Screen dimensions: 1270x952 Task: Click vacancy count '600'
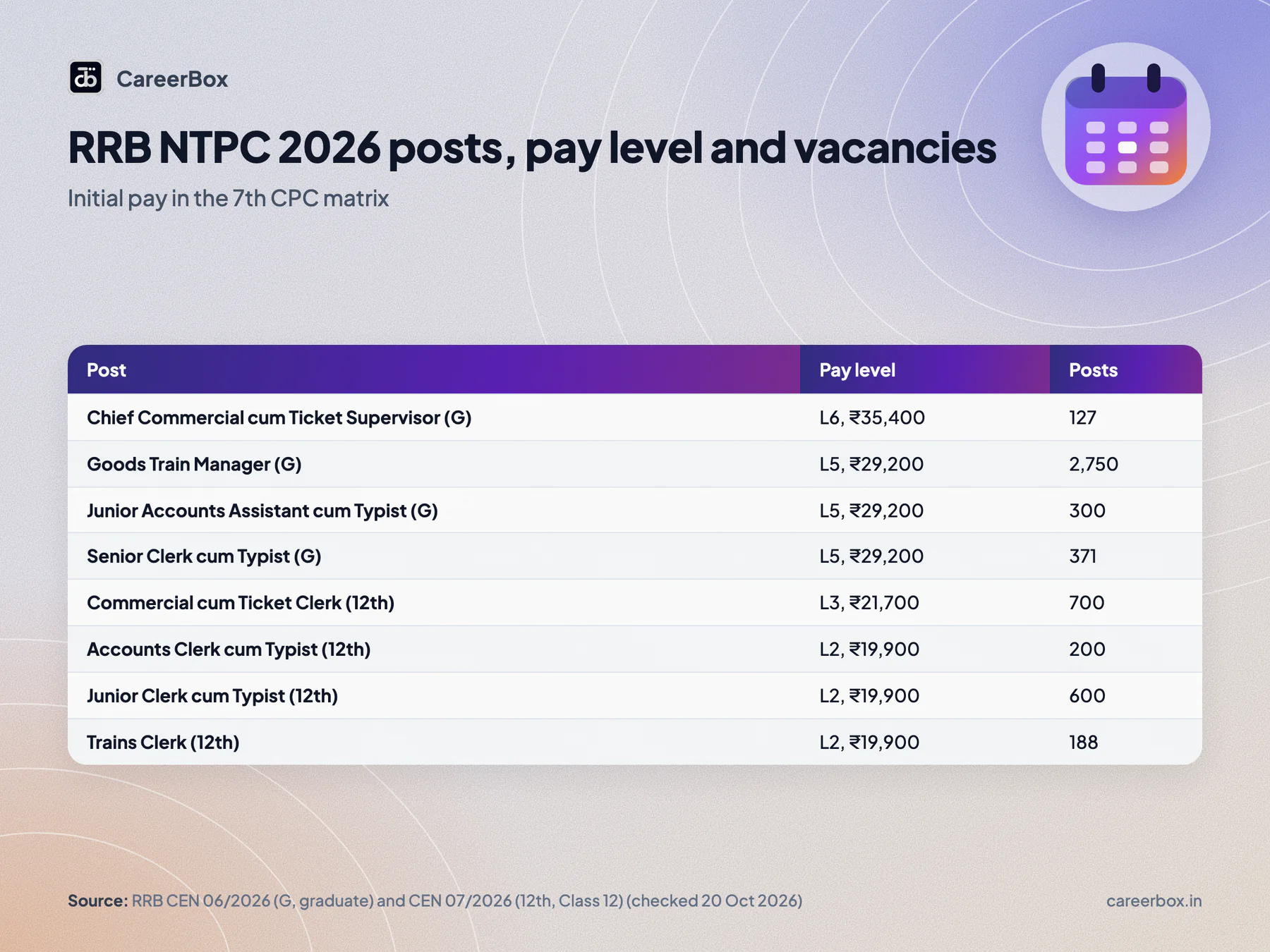click(x=1087, y=696)
